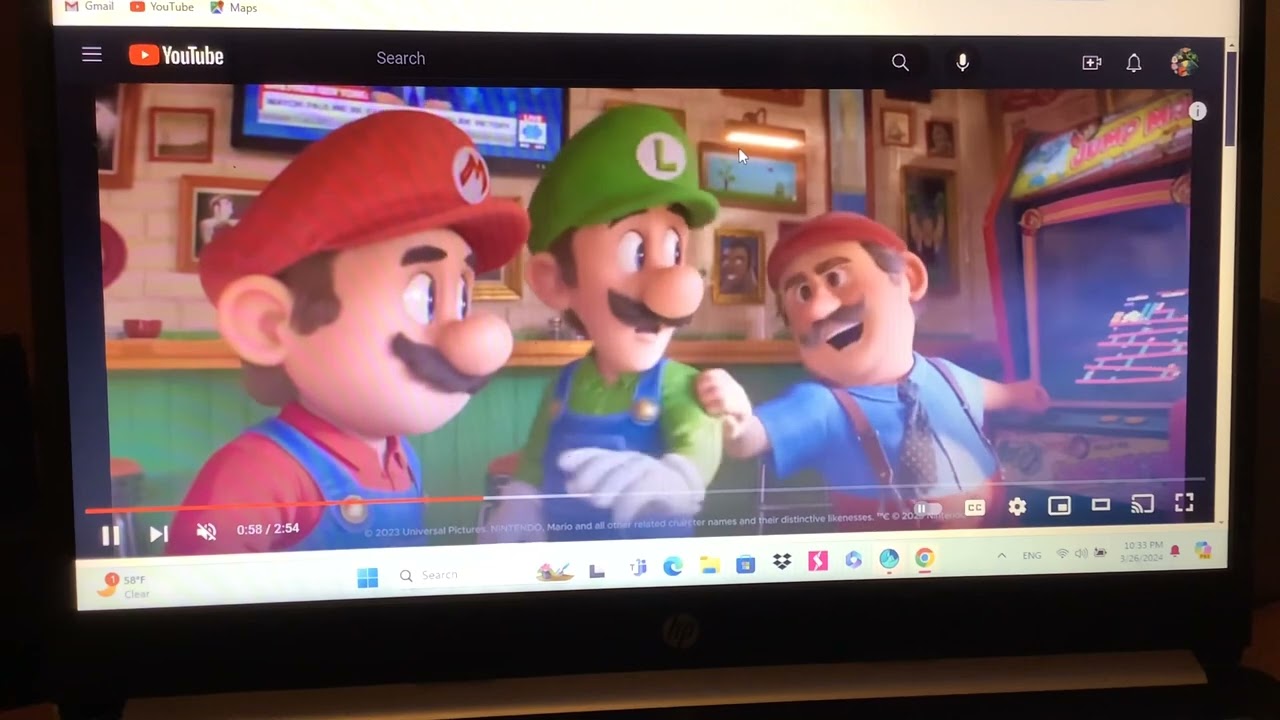This screenshot has height=720, width=1280.
Task: Seek on the red video progress bar
Action: [645, 497]
